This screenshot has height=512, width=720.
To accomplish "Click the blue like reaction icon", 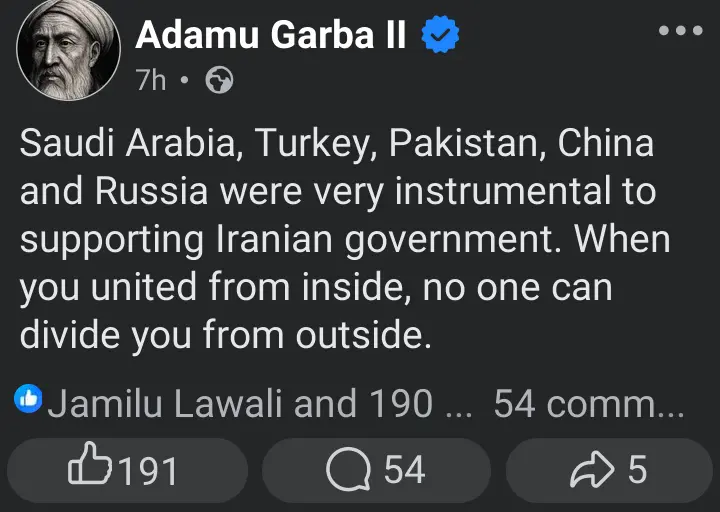I will [28, 400].
